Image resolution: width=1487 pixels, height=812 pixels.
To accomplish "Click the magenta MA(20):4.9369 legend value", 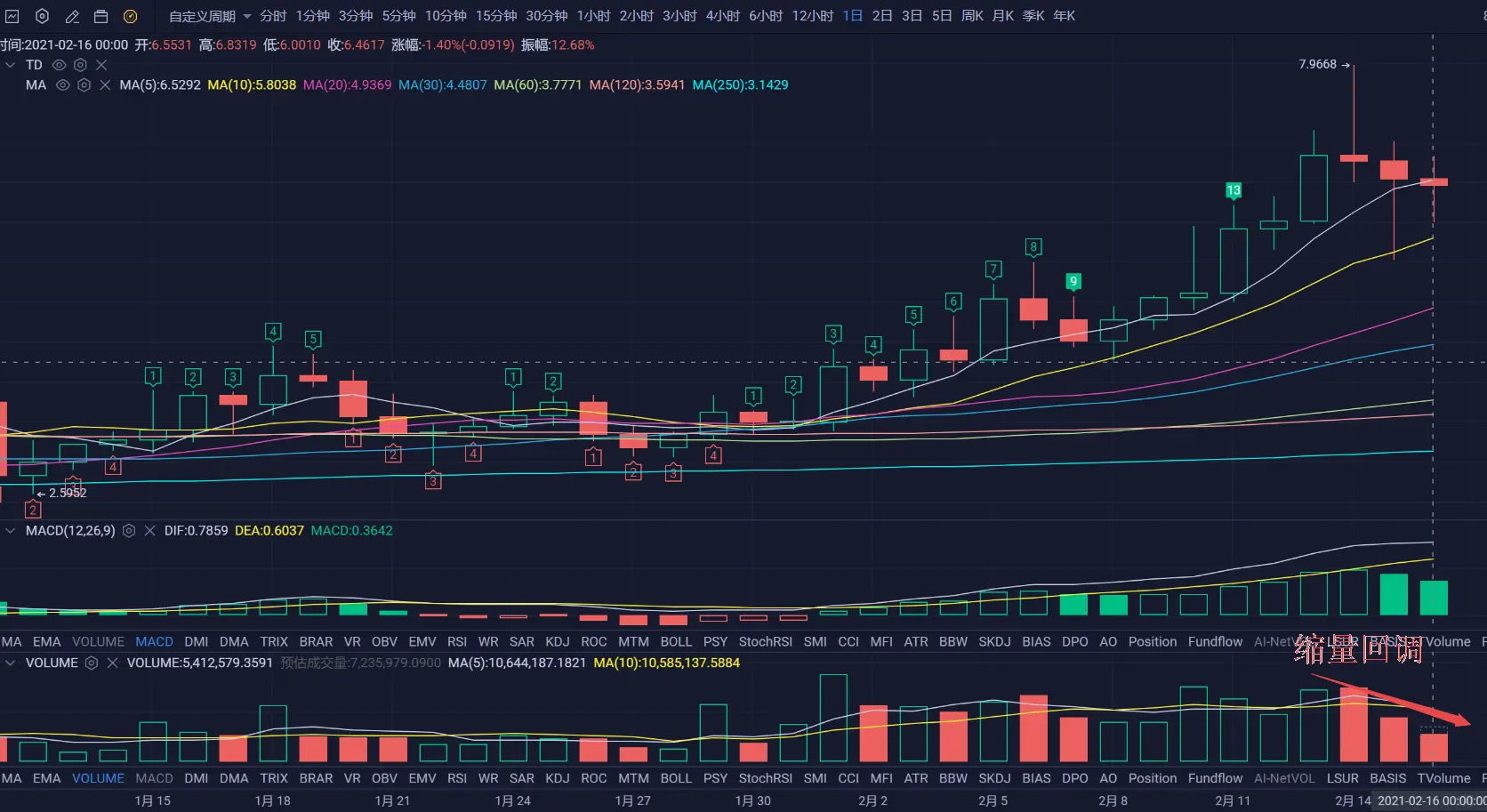I will (347, 85).
